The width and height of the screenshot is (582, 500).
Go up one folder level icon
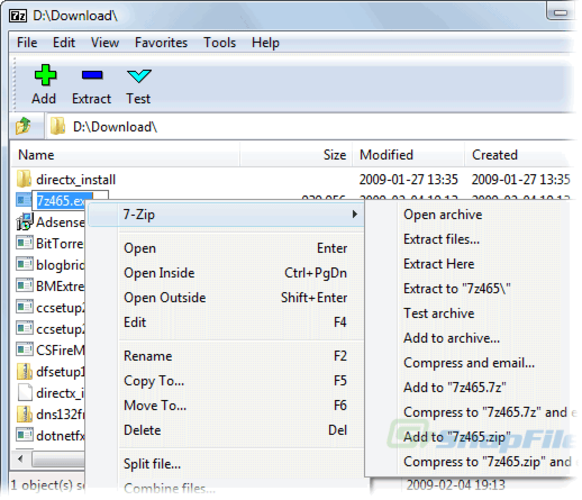click(x=23, y=126)
